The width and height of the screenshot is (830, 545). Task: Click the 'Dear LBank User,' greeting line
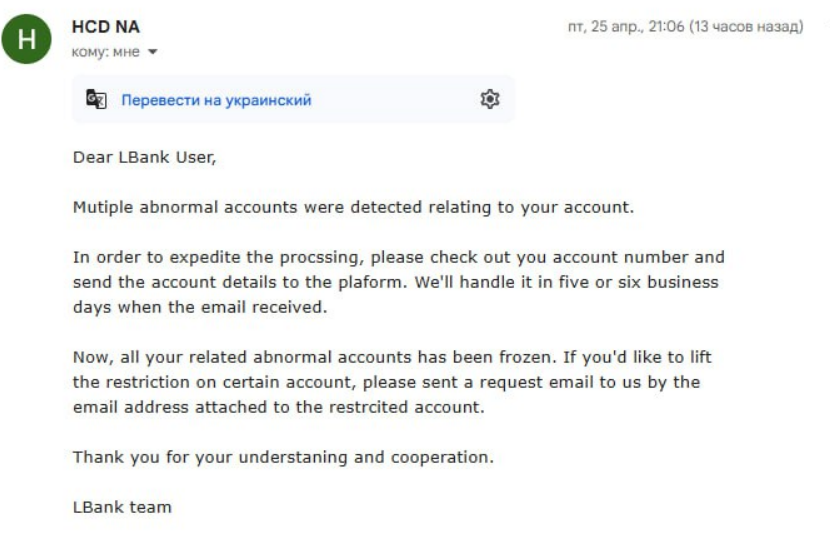click(x=145, y=157)
